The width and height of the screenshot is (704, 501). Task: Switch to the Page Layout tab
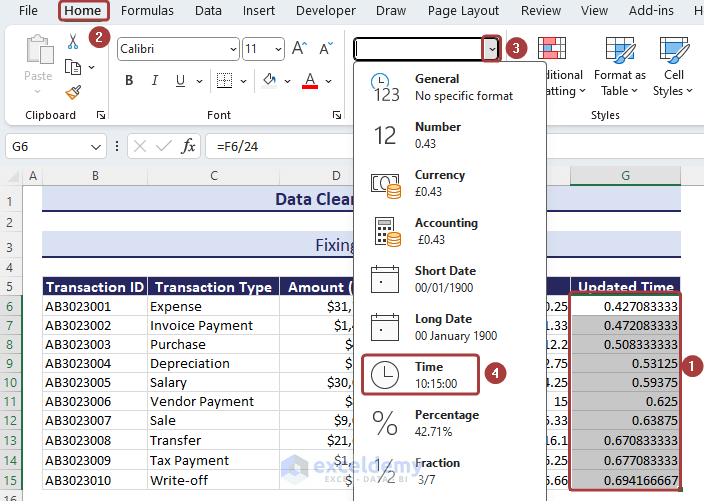(x=463, y=10)
